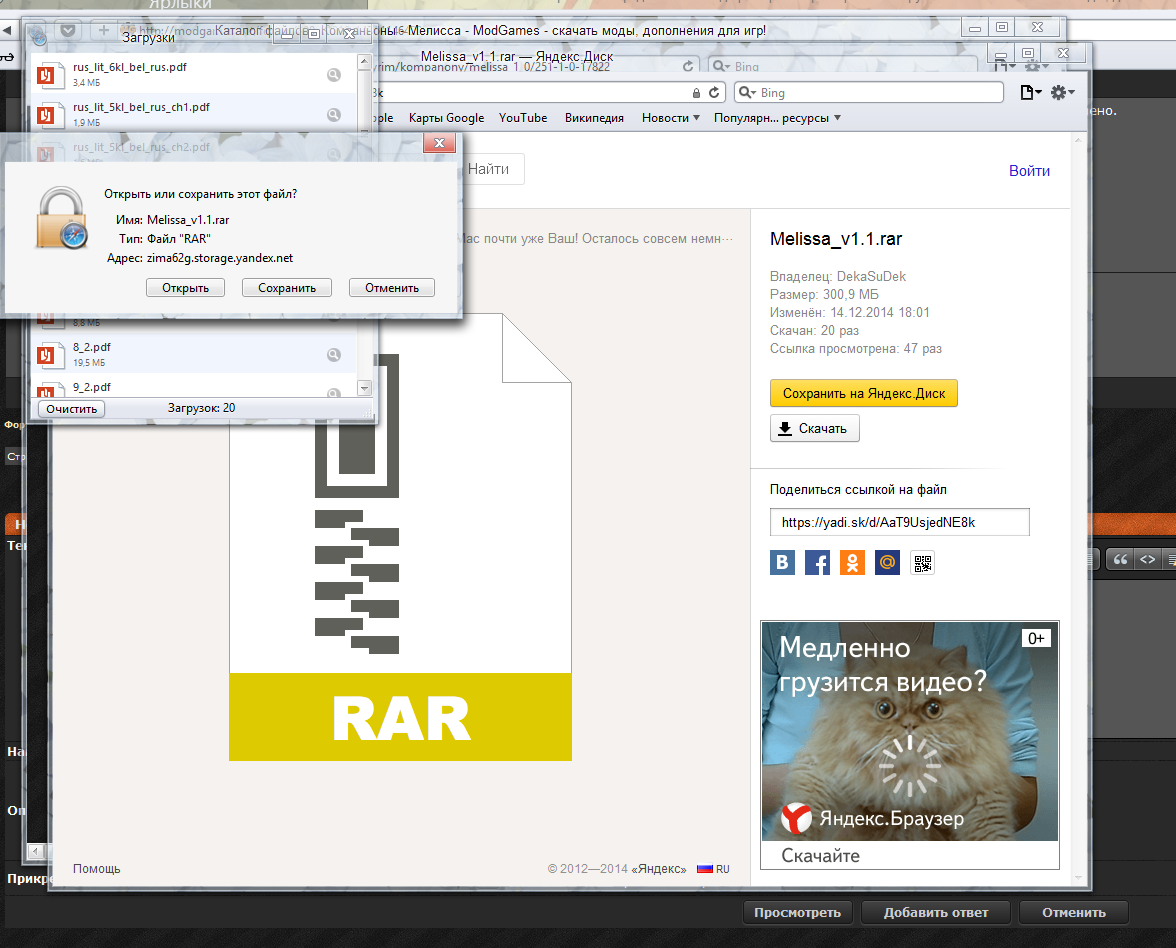The image size is (1176, 948).
Task: Open the Melissa_v1.1.rar file via Открыть
Action: pos(185,288)
